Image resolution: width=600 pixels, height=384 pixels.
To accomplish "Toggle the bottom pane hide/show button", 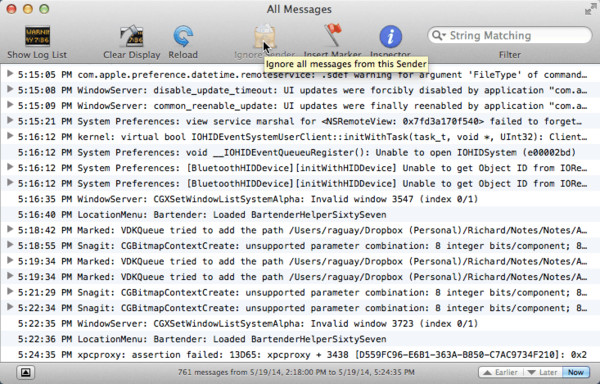I will (x=26, y=372).
